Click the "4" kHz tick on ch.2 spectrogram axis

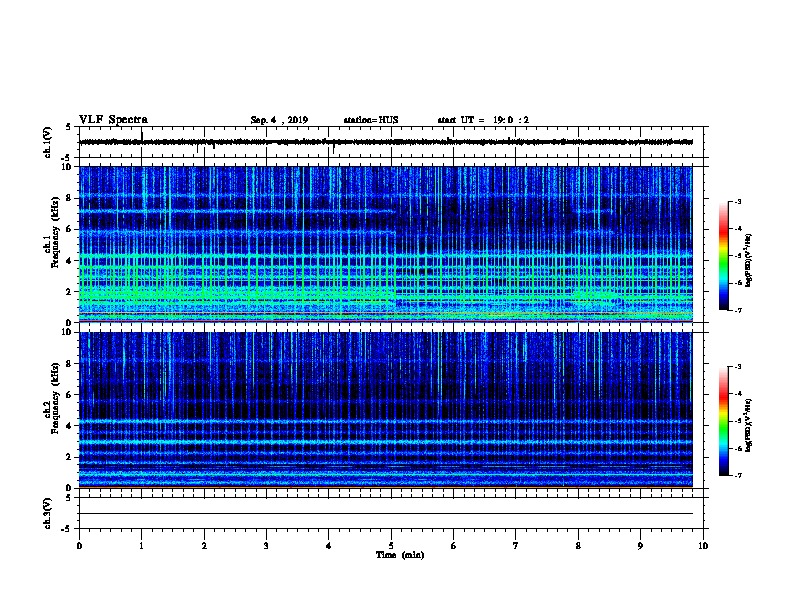point(70,426)
